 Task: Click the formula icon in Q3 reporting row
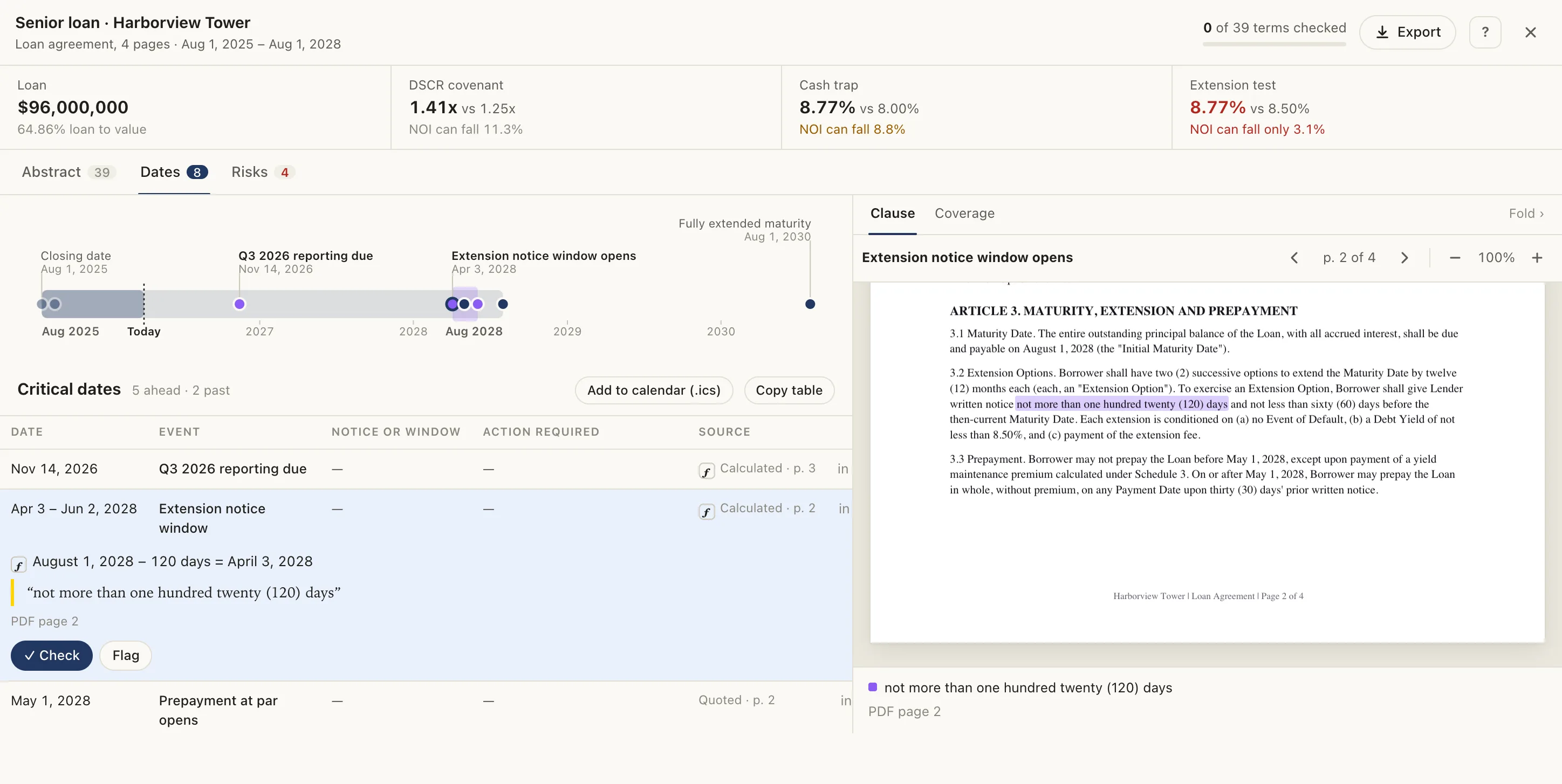707,471
